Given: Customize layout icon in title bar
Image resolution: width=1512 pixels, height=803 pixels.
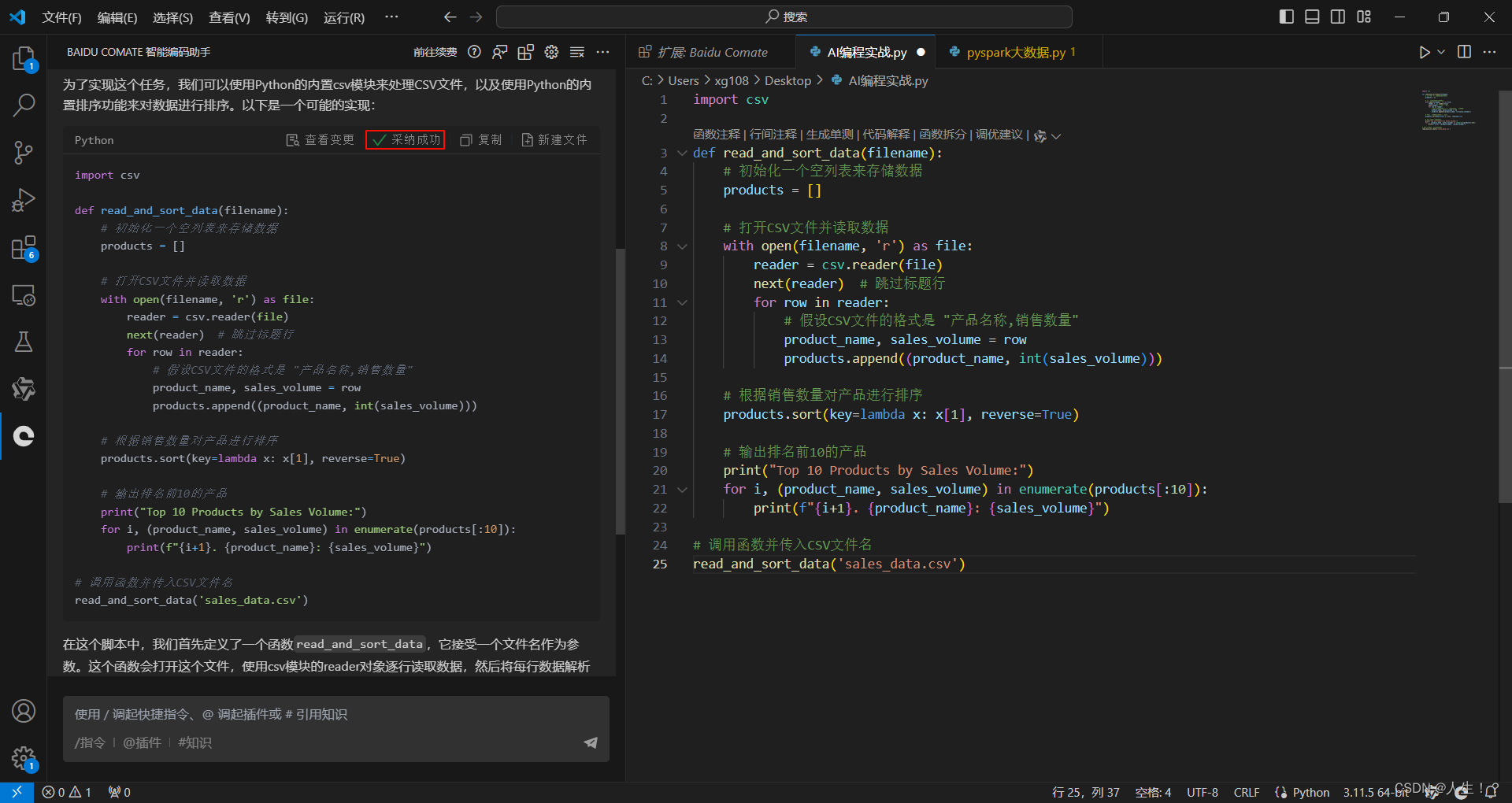Looking at the screenshot, I should [1364, 17].
